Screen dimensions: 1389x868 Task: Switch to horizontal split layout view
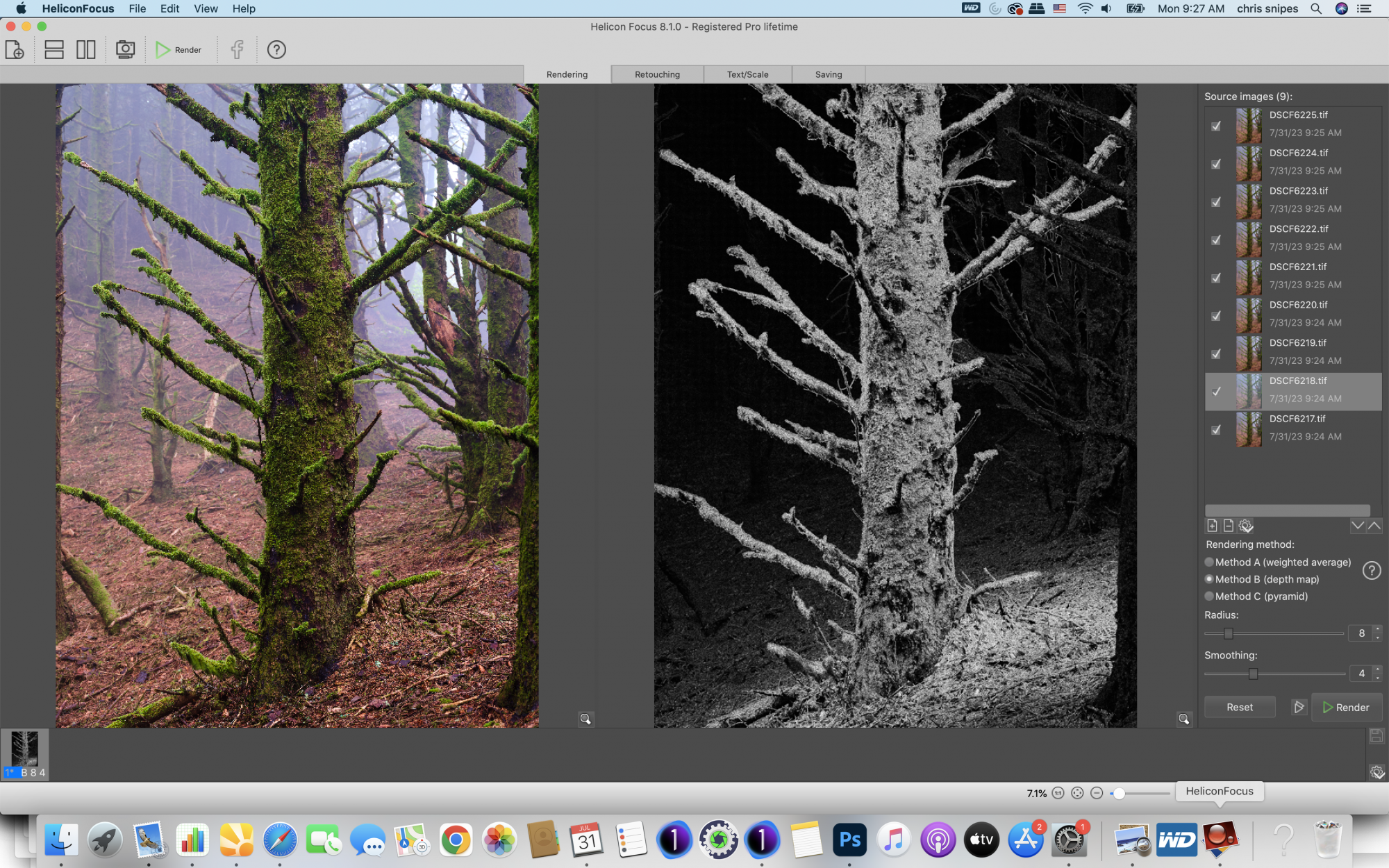tap(54, 49)
